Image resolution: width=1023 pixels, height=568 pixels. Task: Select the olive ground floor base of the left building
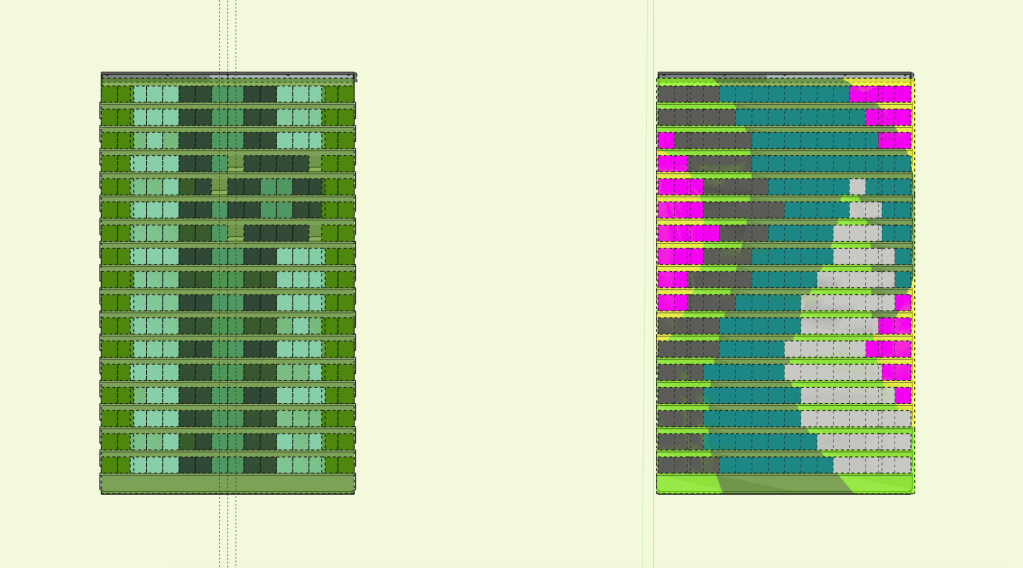pyautogui.click(x=228, y=484)
